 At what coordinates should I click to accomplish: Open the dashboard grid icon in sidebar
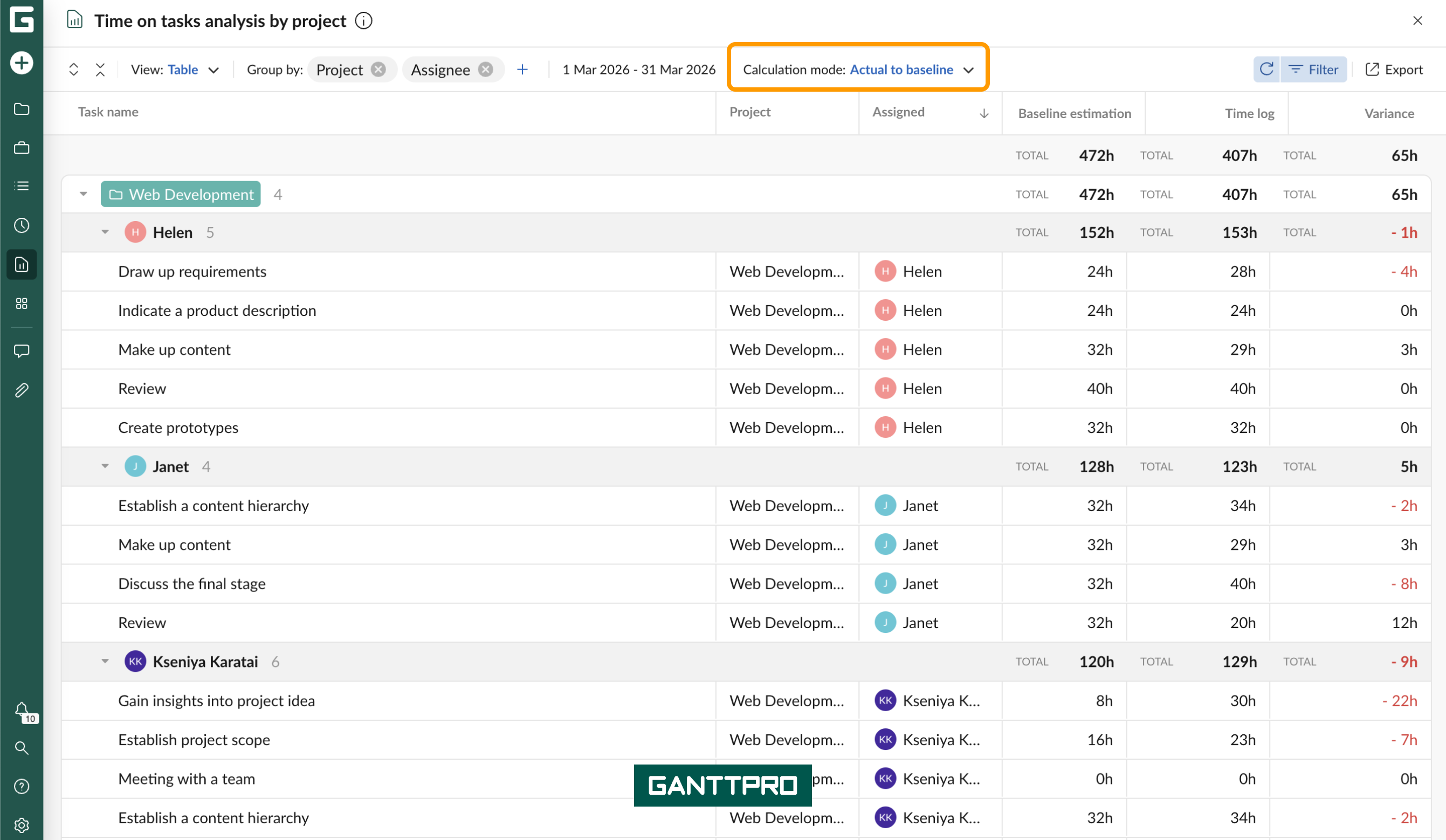pos(21,304)
